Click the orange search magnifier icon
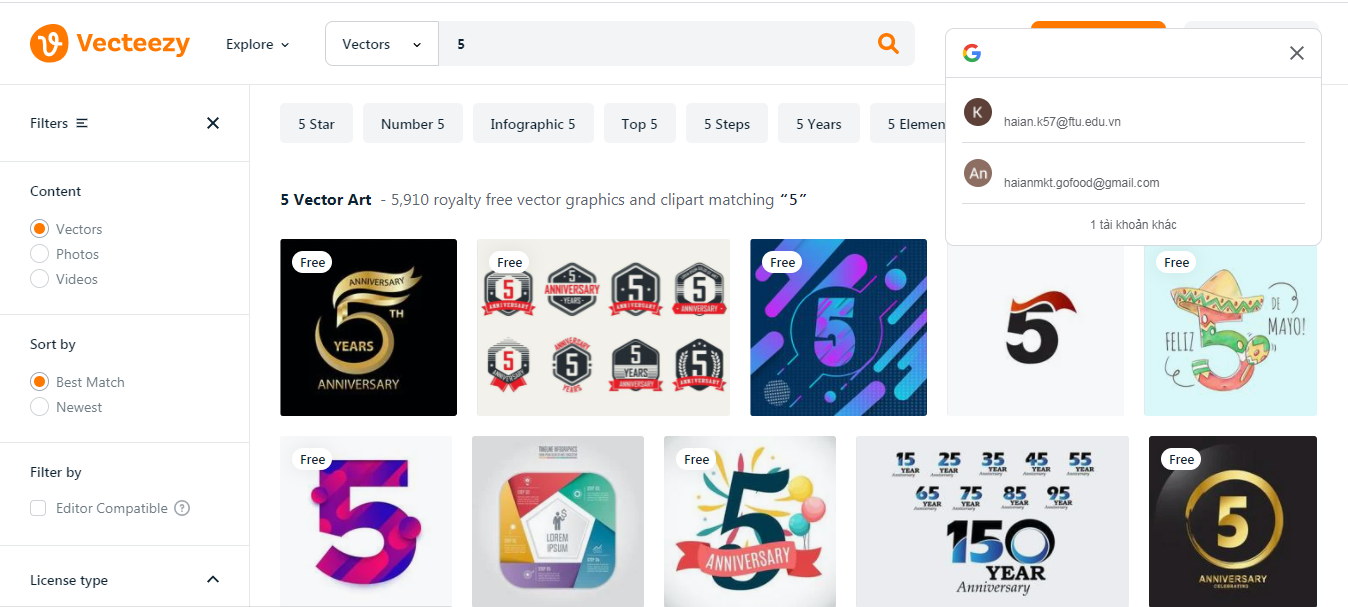The height and width of the screenshot is (607, 1348). click(887, 44)
